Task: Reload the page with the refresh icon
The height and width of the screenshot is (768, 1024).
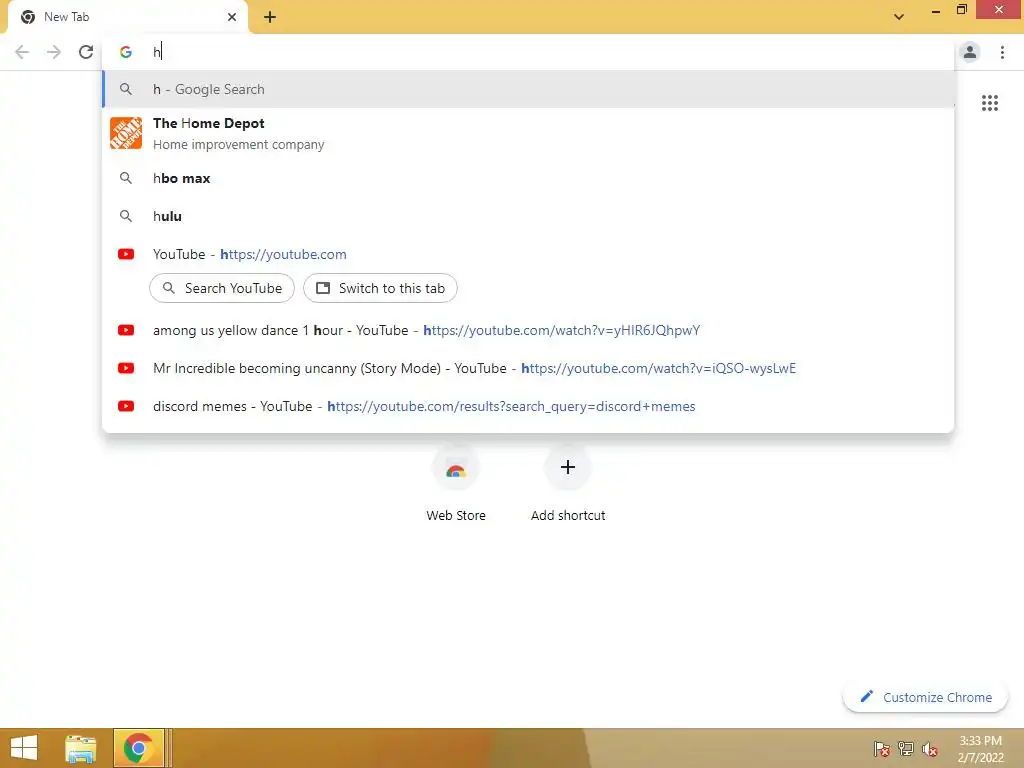Action: point(86,52)
